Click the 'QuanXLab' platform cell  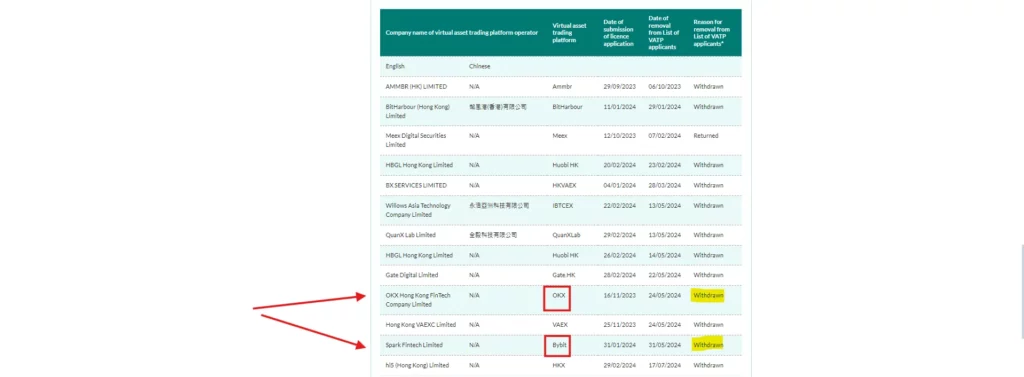coord(566,235)
